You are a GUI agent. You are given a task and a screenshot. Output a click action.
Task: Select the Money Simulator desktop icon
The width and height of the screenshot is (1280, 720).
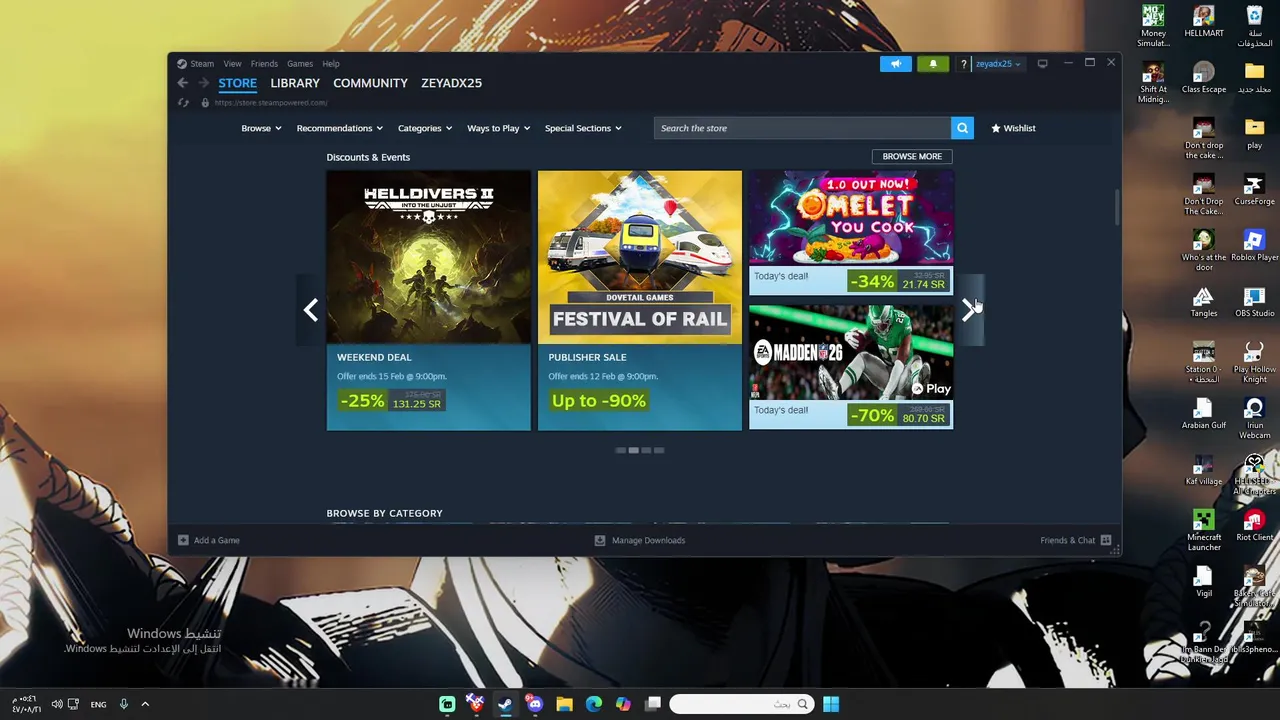click(x=1153, y=26)
